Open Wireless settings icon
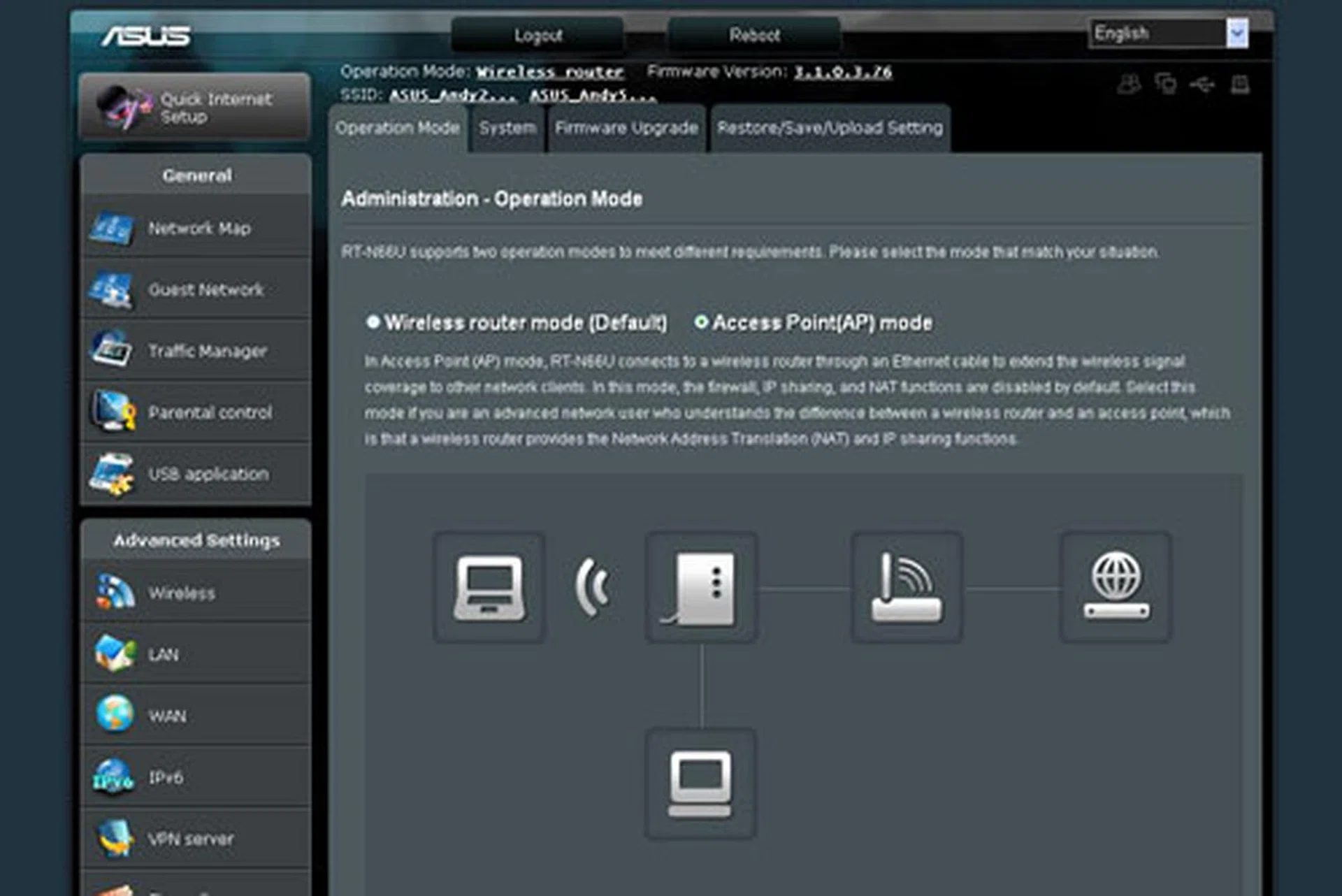The width and height of the screenshot is (1342, 896). (115, 593)
